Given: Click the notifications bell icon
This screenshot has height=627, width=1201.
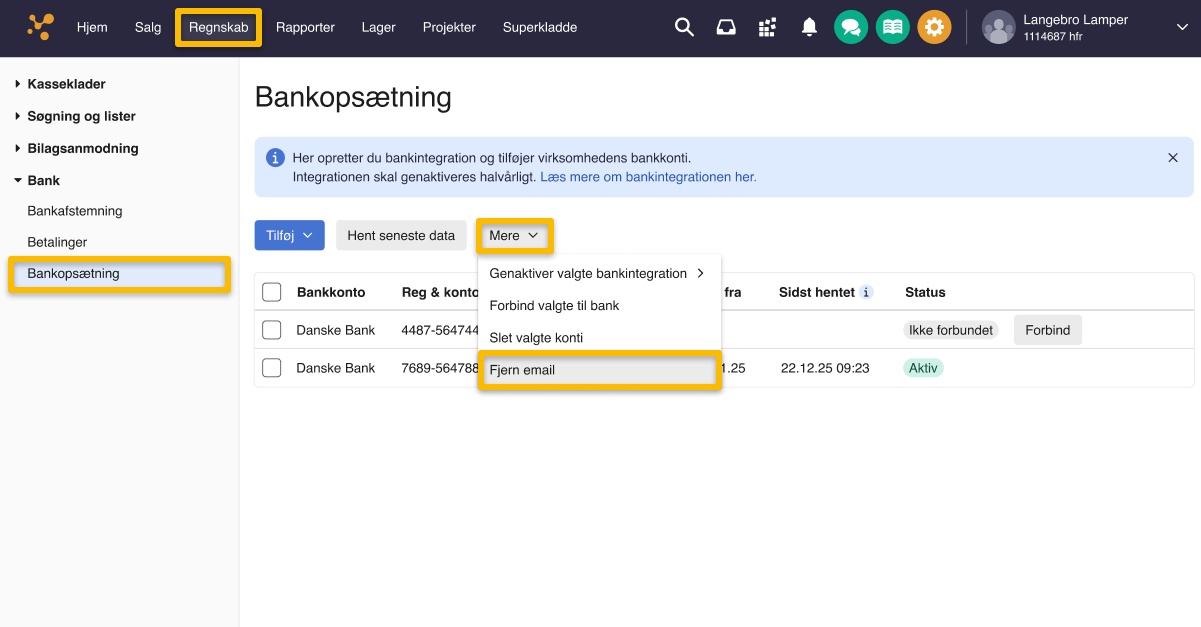Looking at the screenshot, I should [809, 27].
